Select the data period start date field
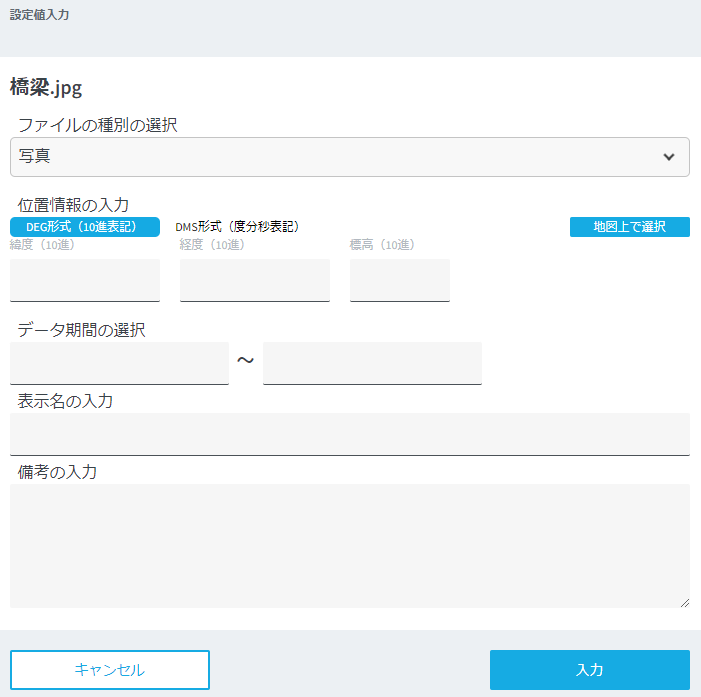The width and height of the screenshot is (701, 697). (119, 363)
